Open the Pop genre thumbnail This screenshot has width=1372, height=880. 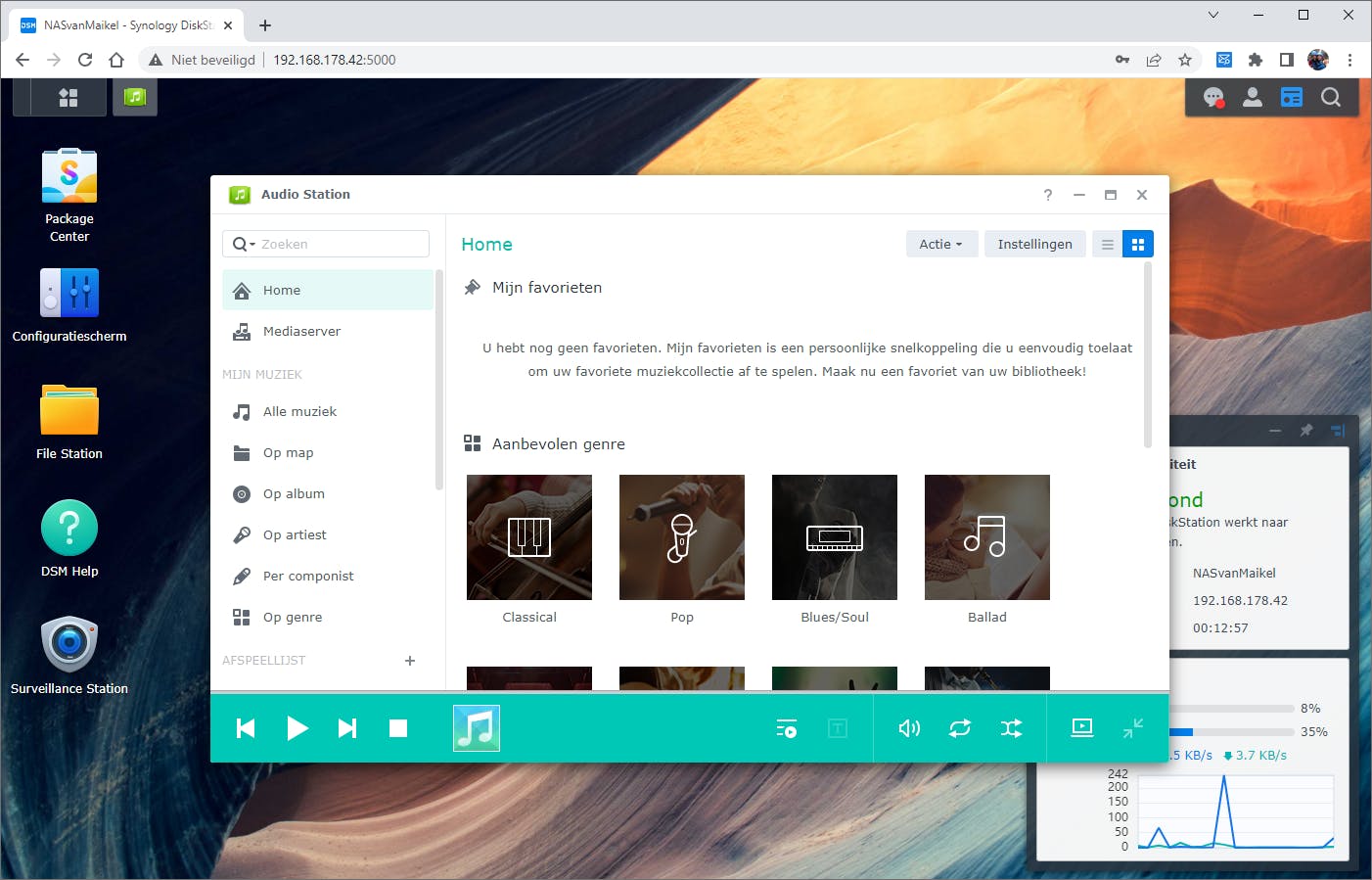pos(682,537)
